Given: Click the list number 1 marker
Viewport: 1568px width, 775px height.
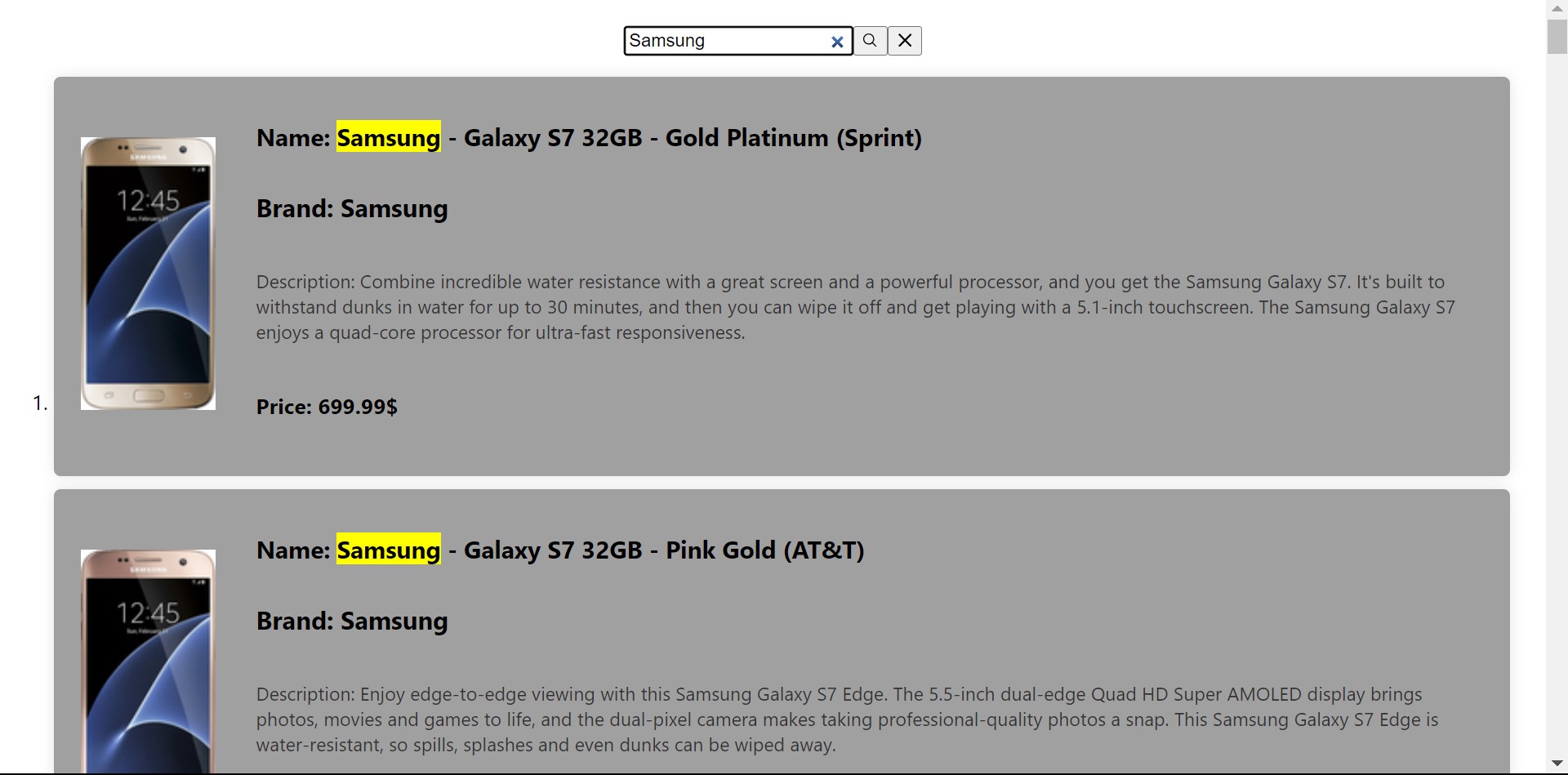Looking at the screenshot, I should click(x=40, y=403).
